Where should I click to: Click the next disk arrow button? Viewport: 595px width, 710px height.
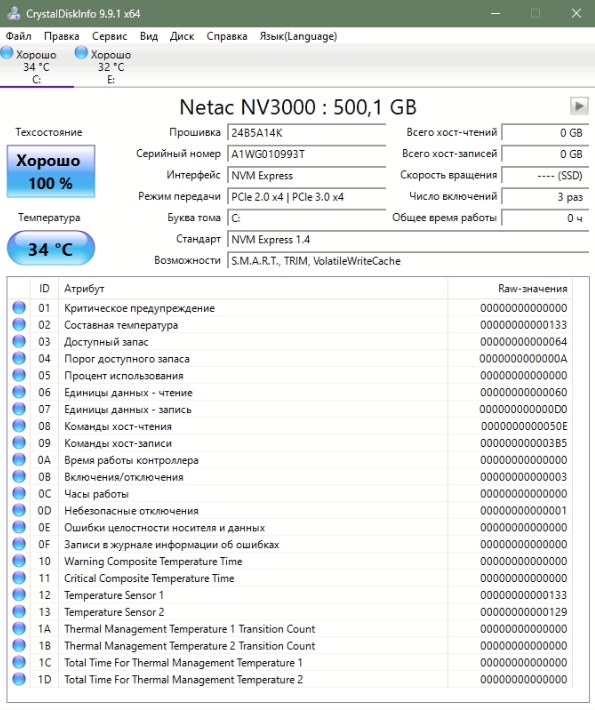coord(579,106)
